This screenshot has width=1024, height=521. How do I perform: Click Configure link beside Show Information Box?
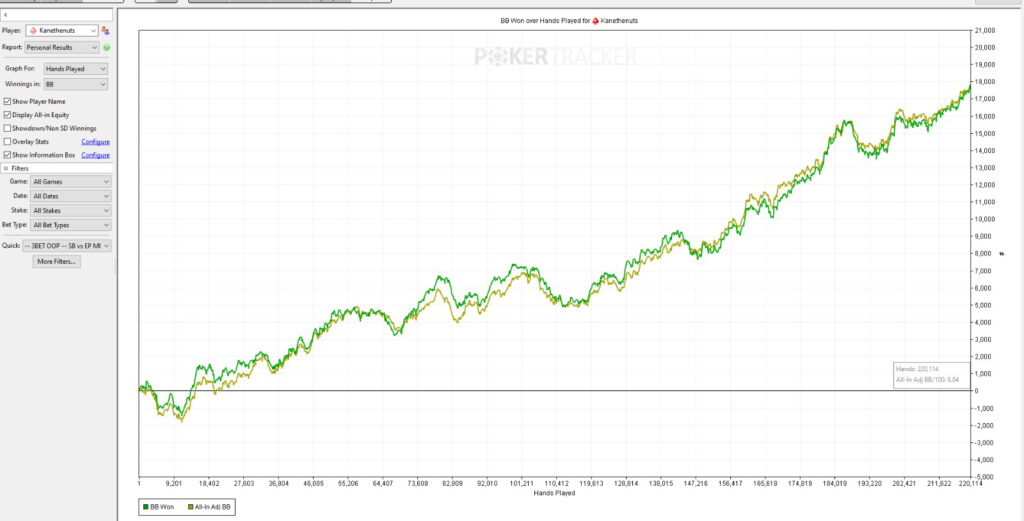point(95,155)
